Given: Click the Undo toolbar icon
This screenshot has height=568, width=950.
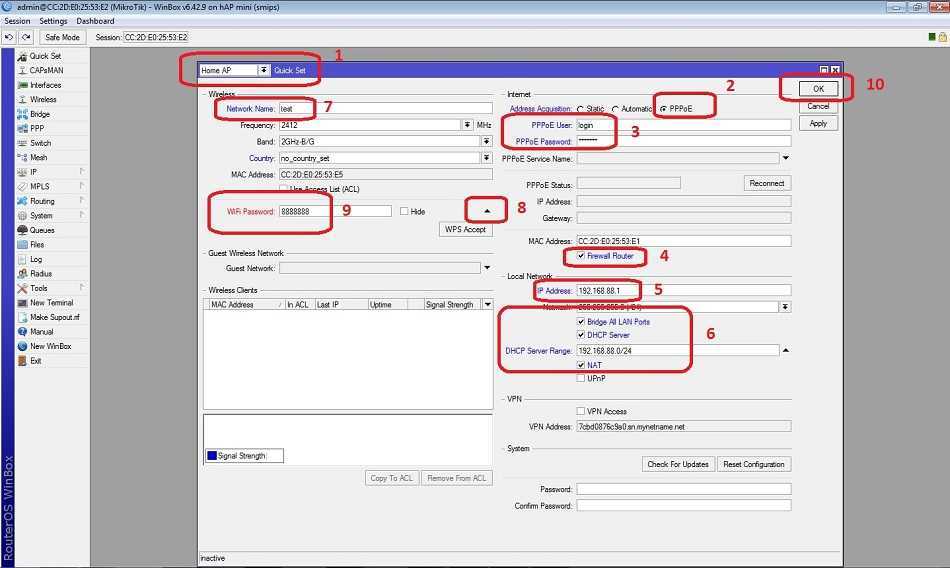Looking at the screenshot, I should click(9, 37).
